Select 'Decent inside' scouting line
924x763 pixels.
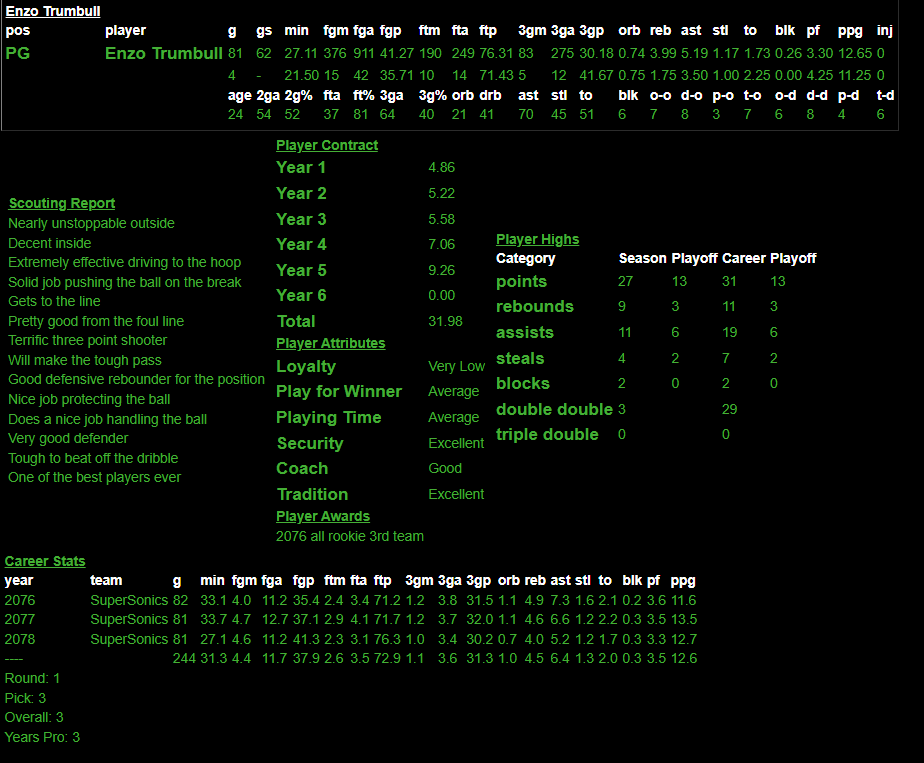click(50, 243)
